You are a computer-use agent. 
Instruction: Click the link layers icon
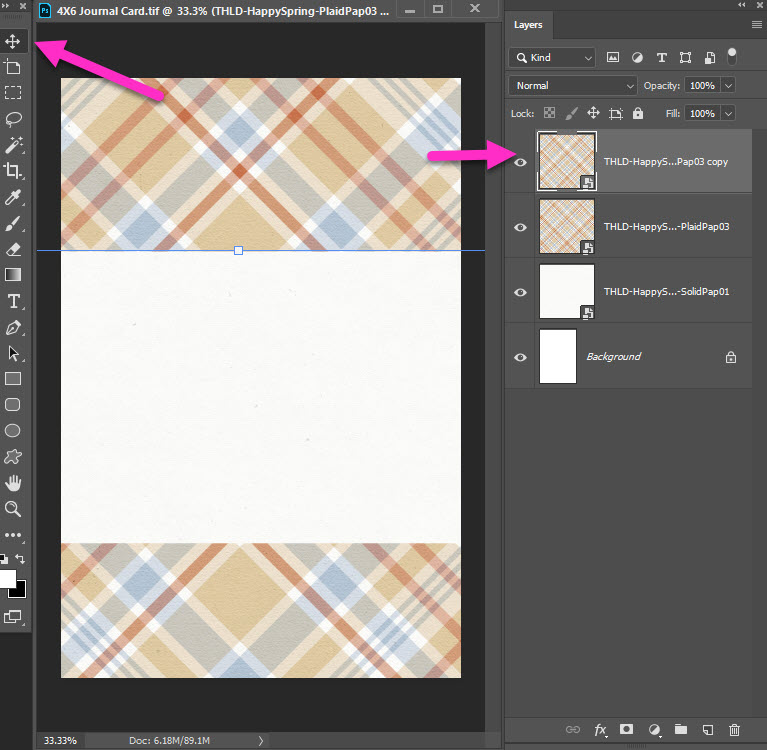[x=572, y=729]
